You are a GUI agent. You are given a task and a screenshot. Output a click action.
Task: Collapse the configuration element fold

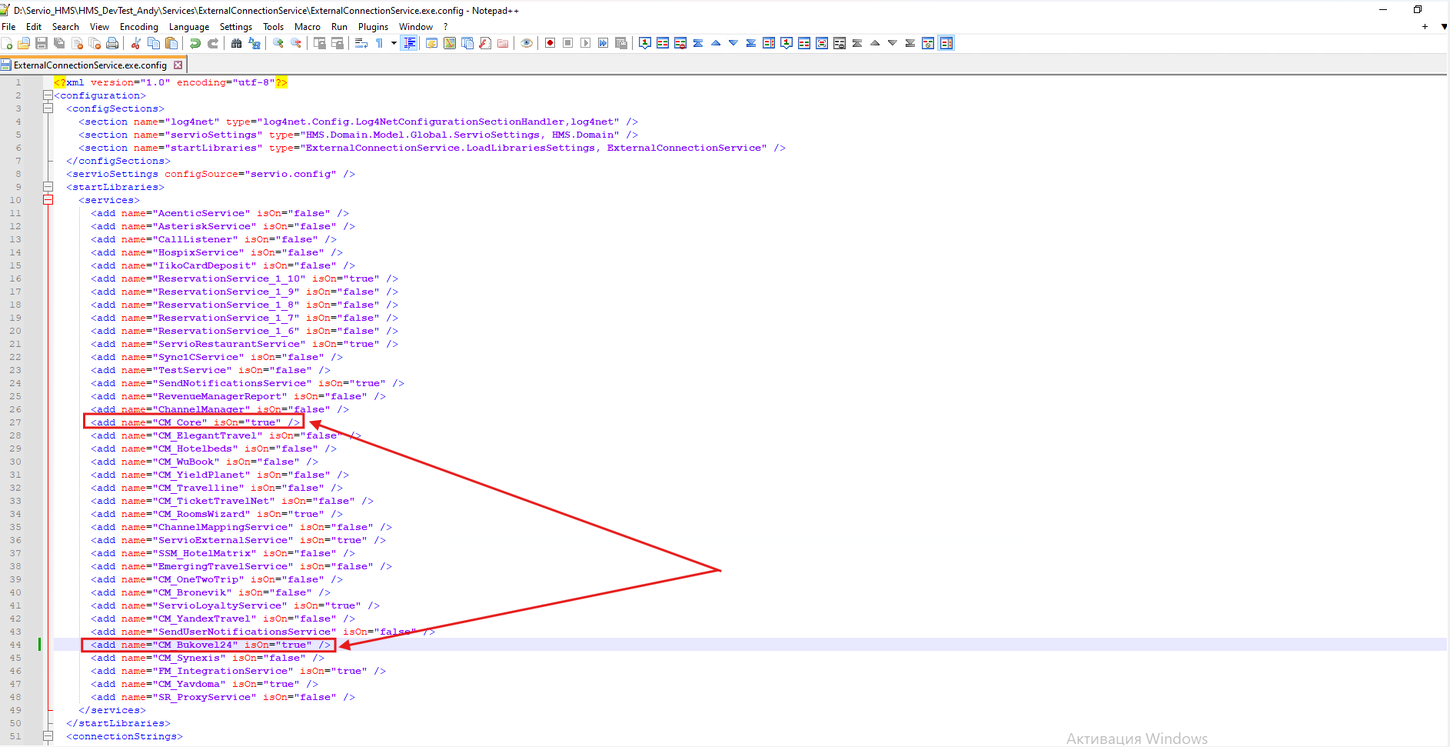(47, 95)
